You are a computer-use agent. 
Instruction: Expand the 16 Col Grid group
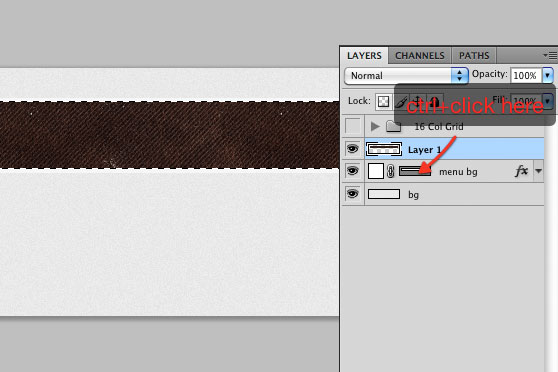tap(374, 126)
